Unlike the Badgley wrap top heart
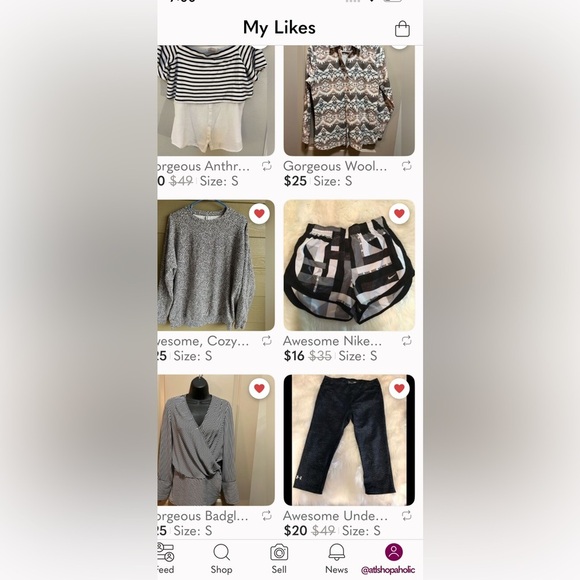The height and width of the screenshot is (580, 580). (x=259, y=388)
